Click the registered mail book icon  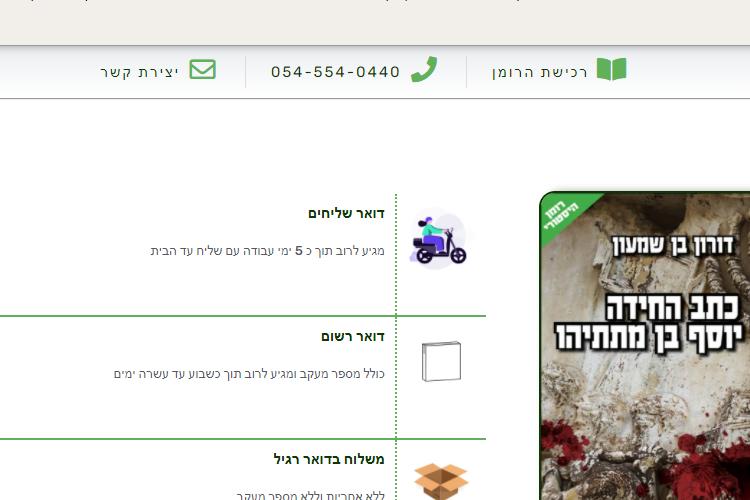(441, 361)
